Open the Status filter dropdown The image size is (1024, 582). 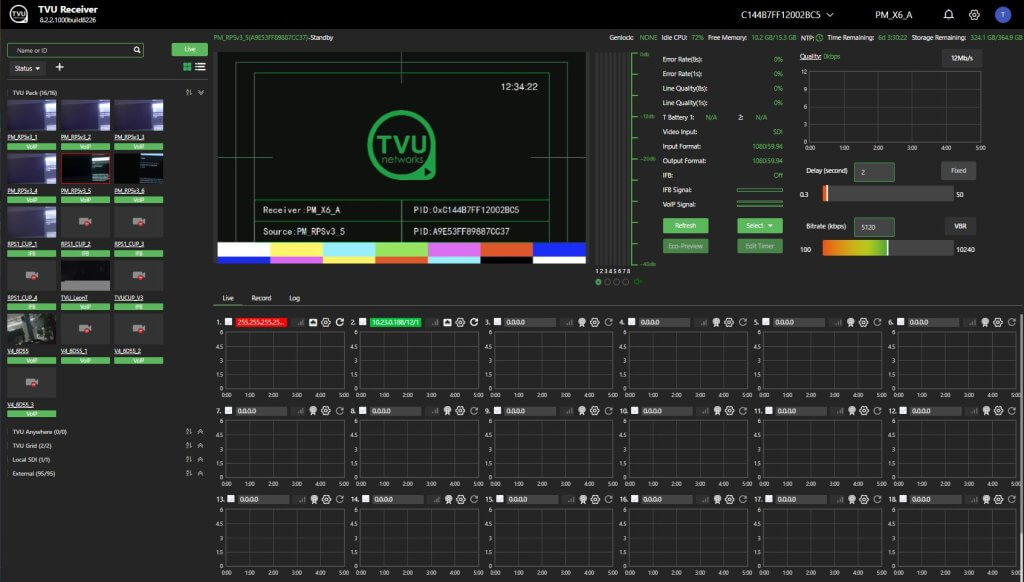coord(27,68)
